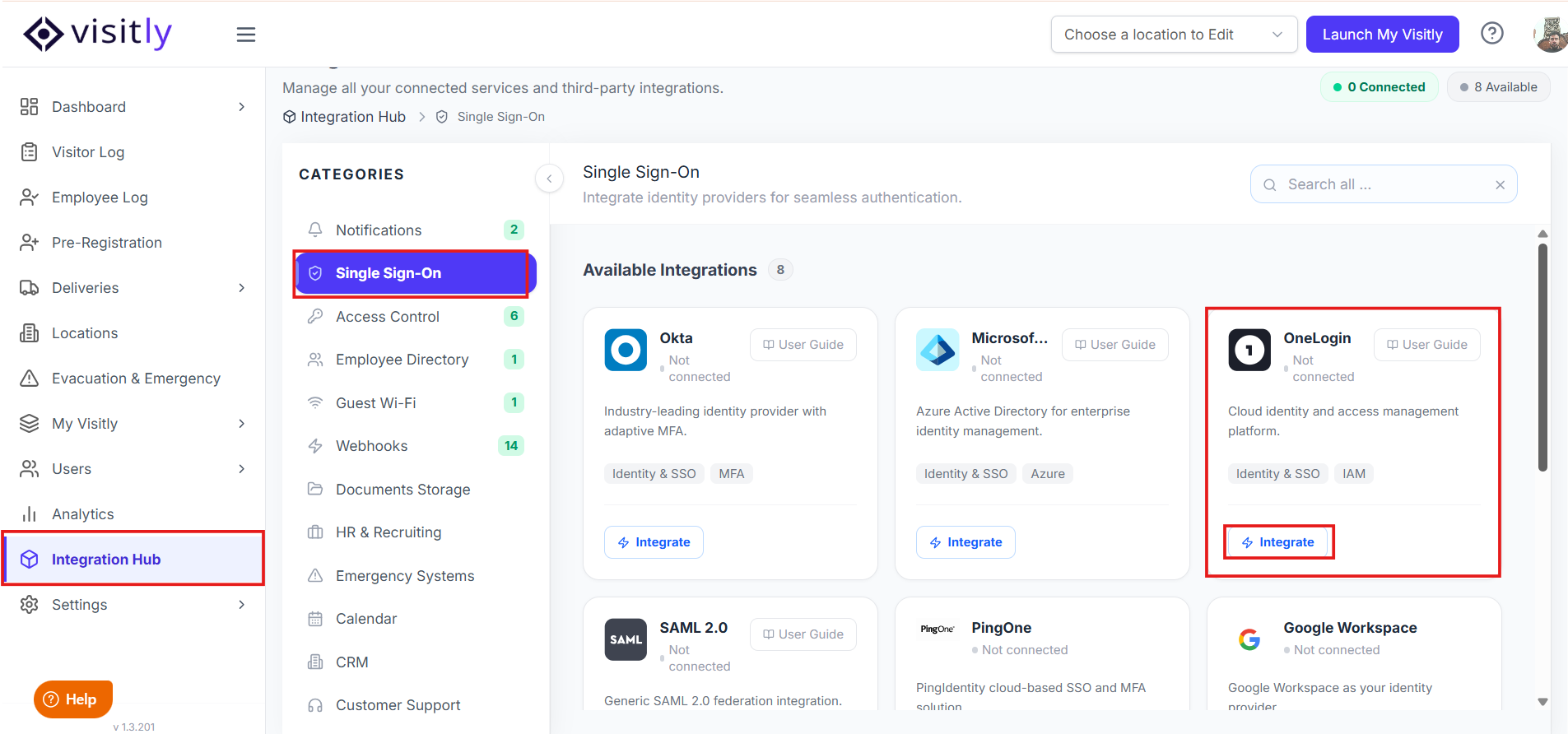Click the integrations list scrollbar thumb
Viewport: 1568px width, 734px height.
pyautogui.click(x=1542, y=357)
